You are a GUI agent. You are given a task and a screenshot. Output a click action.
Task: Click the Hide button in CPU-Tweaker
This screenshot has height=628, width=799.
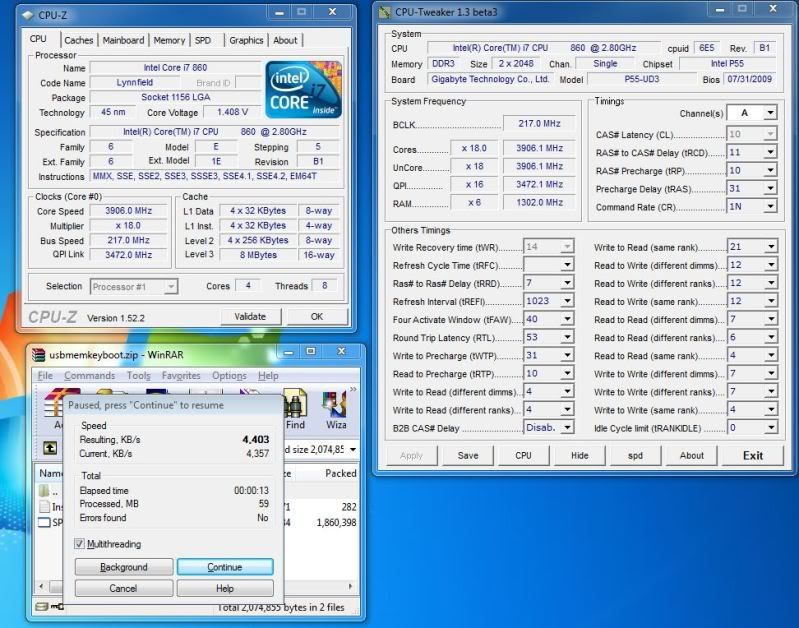point(579,456)
